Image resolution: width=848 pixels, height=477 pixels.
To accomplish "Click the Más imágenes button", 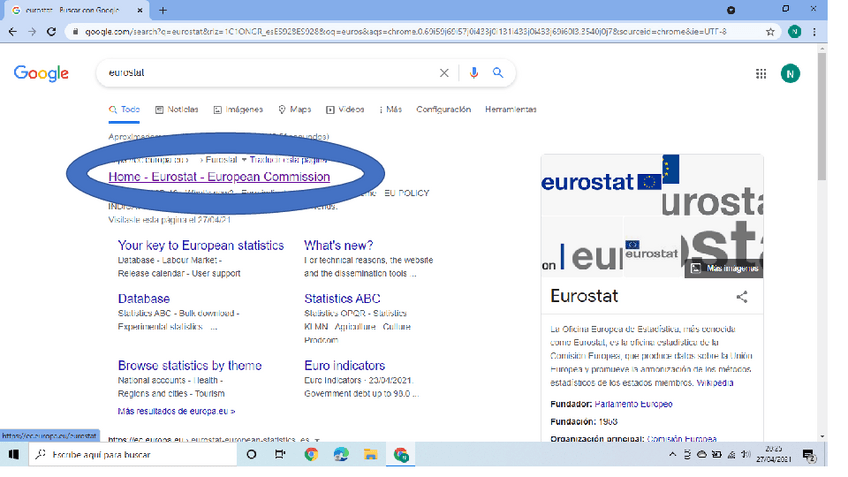I will (x=724, y=268).
